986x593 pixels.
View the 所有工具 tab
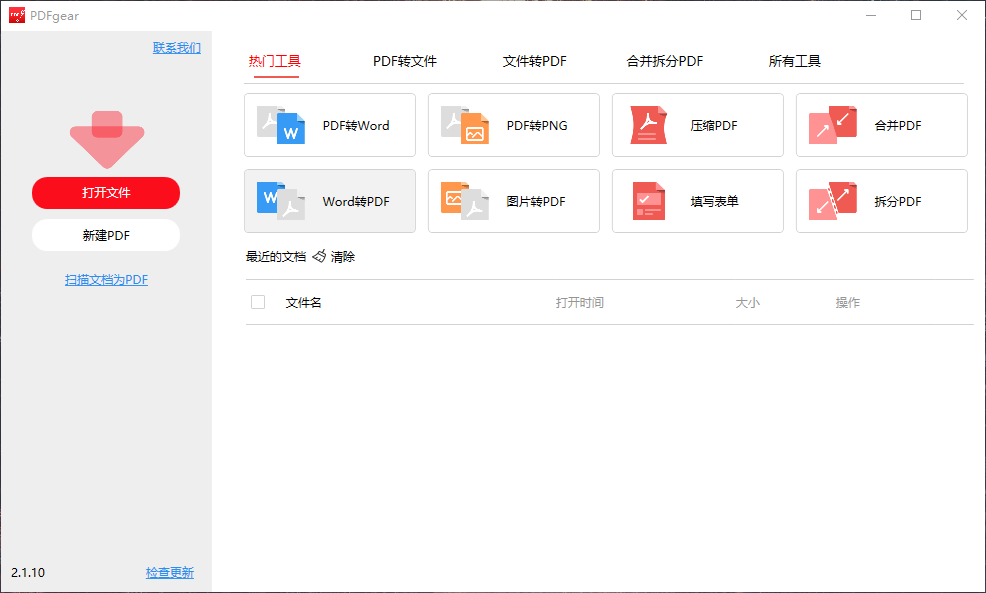pyautogui.click(x=794, y=61)
